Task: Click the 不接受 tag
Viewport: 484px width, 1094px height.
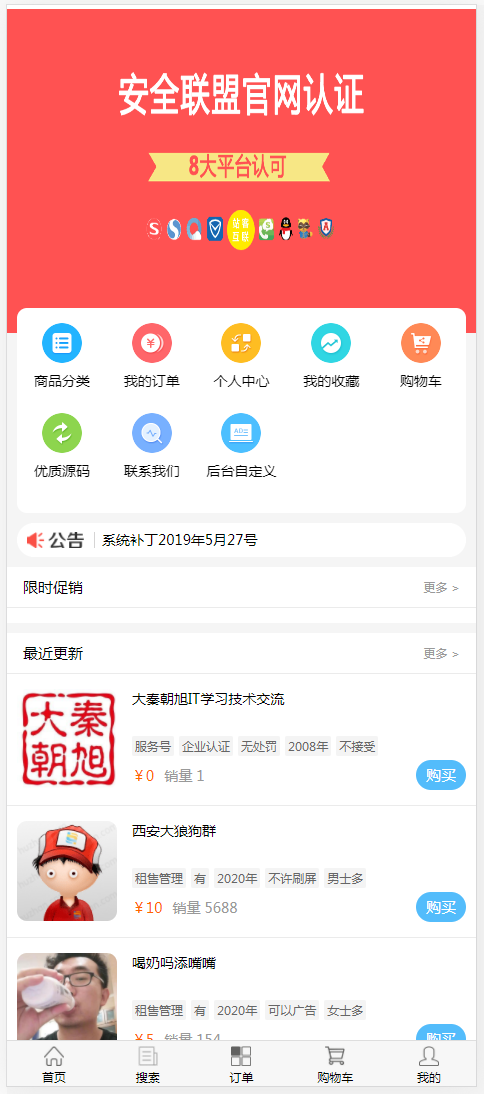Action: click(357, 747)
